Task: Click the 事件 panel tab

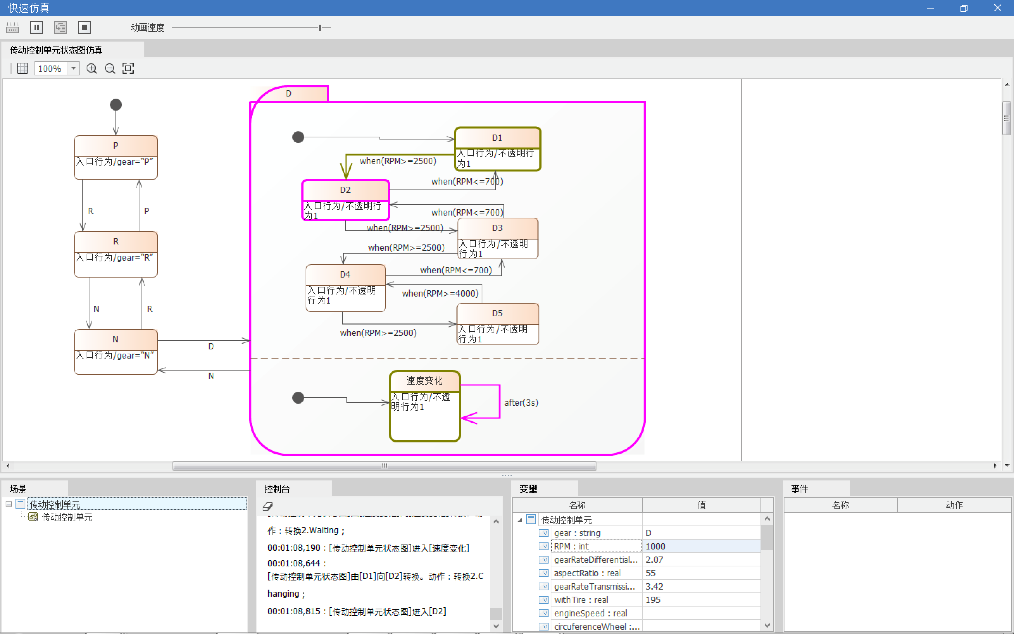Action: 800,489
